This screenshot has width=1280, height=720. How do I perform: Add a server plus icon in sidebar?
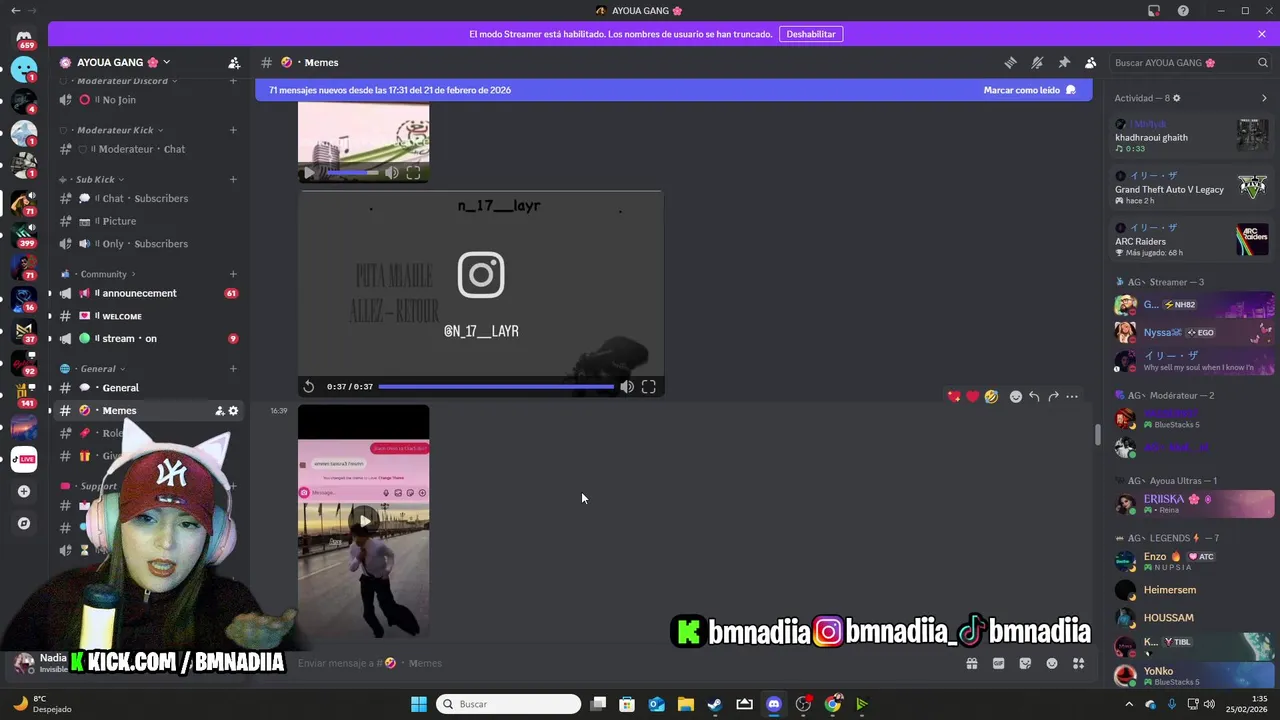pos(24,491)
